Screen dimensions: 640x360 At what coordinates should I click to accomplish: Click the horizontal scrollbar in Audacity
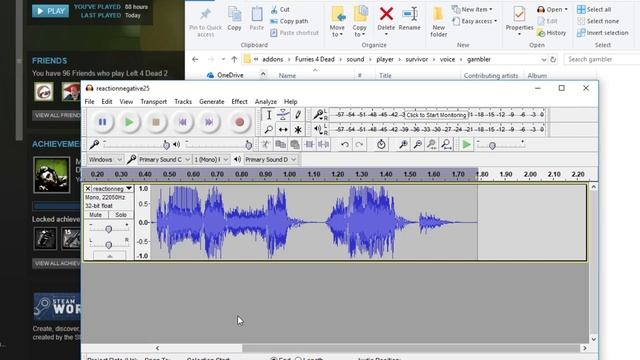click(x=411, y=348)
